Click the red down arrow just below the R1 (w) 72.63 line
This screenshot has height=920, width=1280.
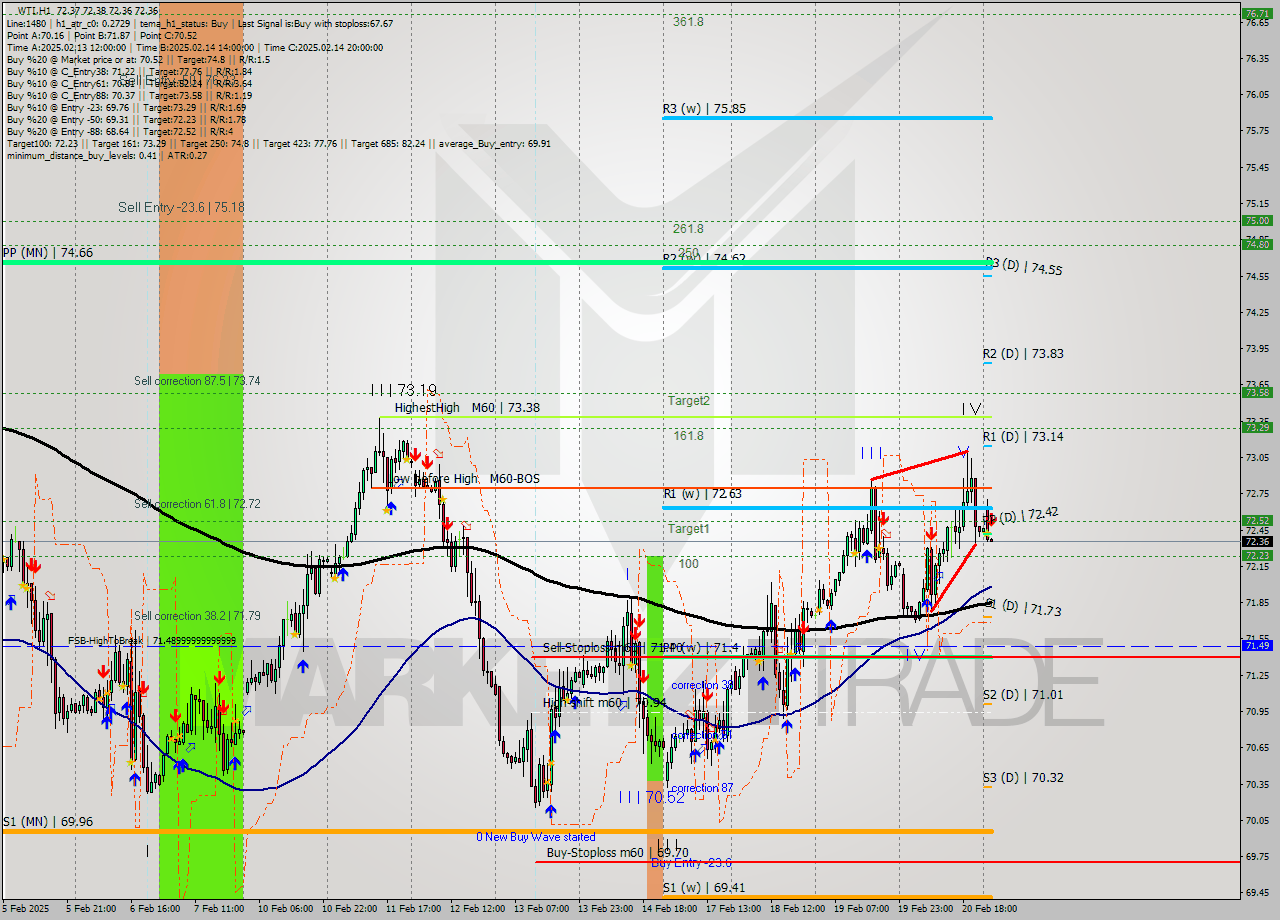[x=884, y=517]
